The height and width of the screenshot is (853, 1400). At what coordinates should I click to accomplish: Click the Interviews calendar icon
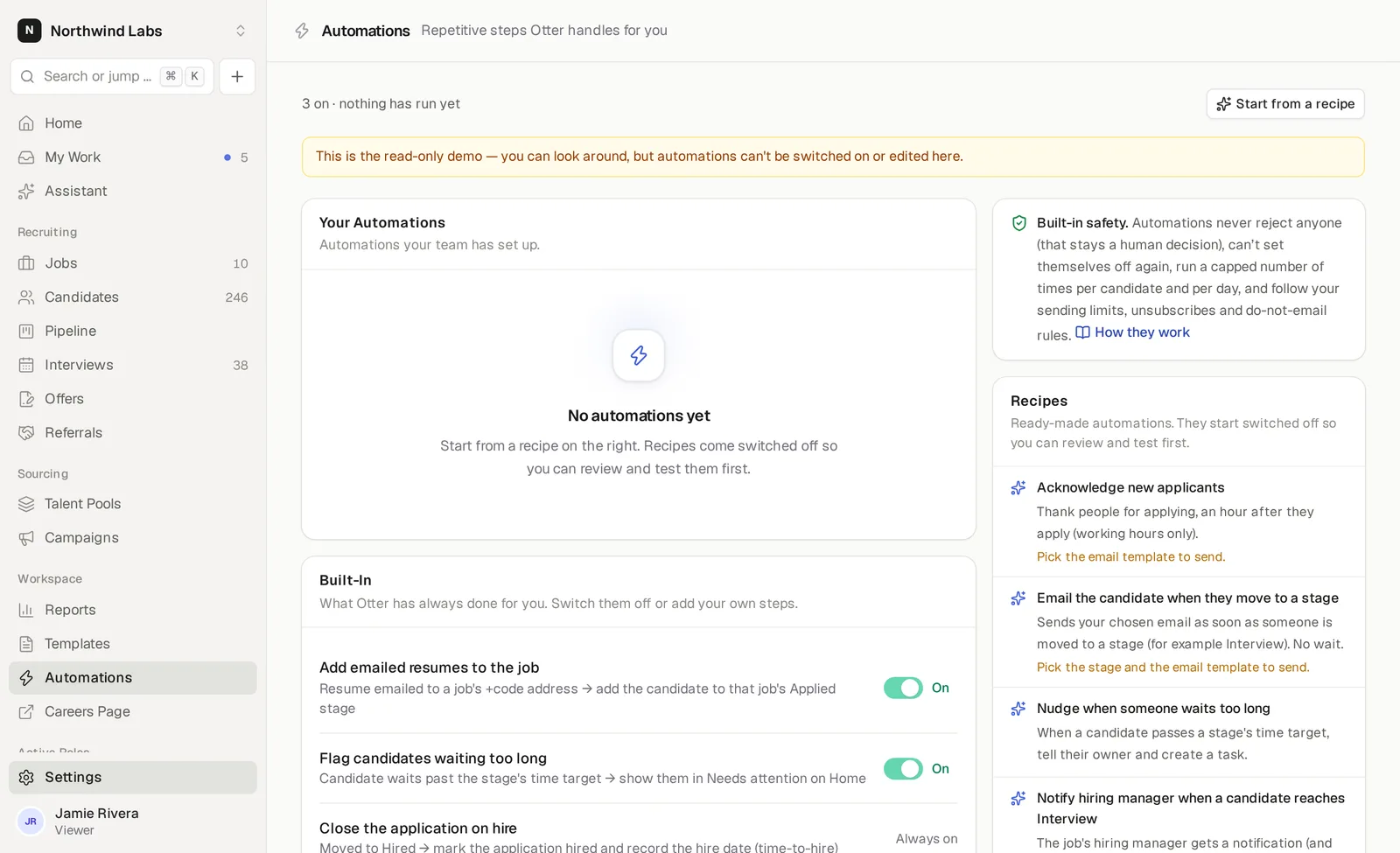click(x=27, y=365)
